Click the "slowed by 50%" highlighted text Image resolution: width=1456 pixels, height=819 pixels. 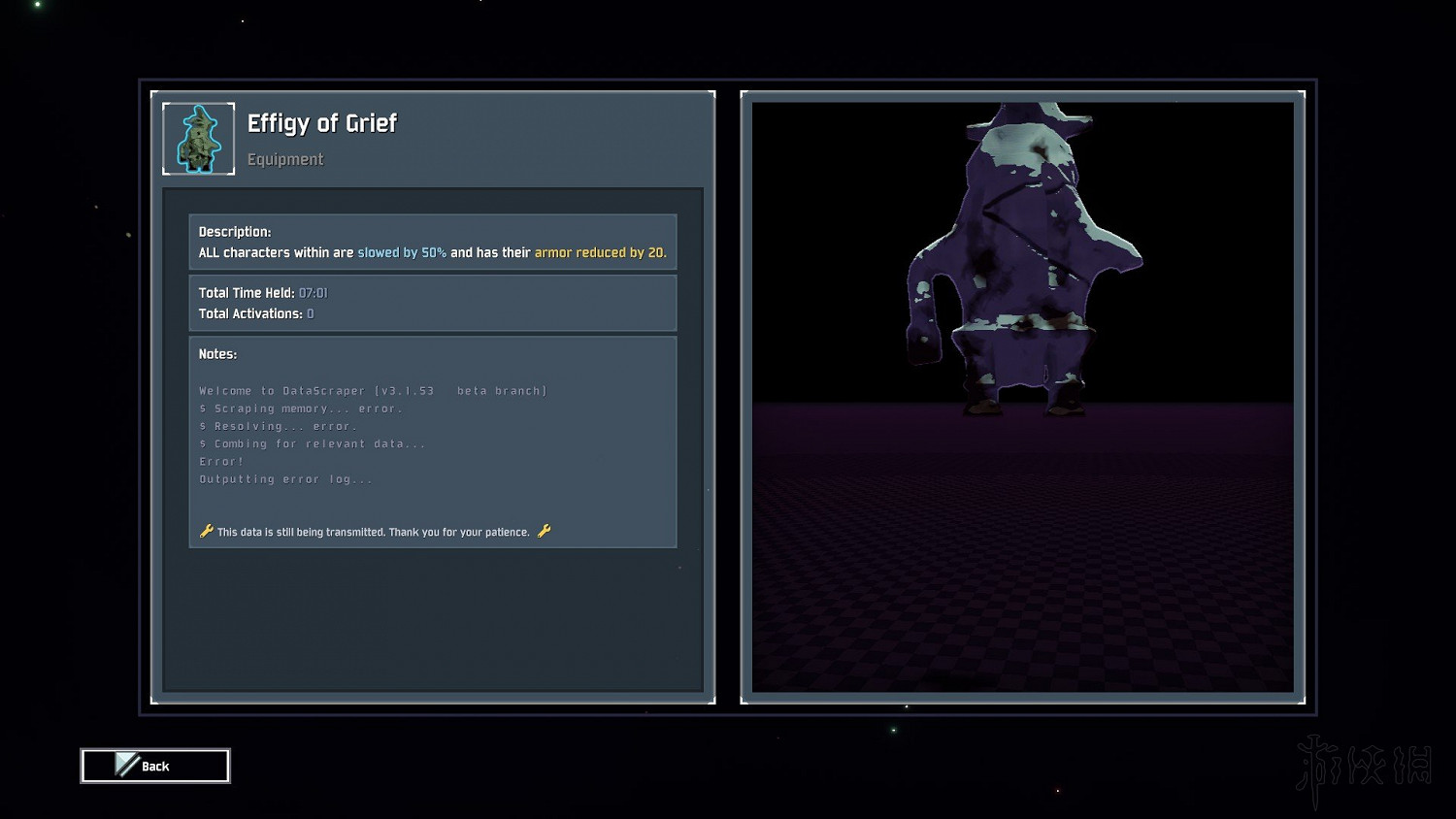[x=402, y=252]
